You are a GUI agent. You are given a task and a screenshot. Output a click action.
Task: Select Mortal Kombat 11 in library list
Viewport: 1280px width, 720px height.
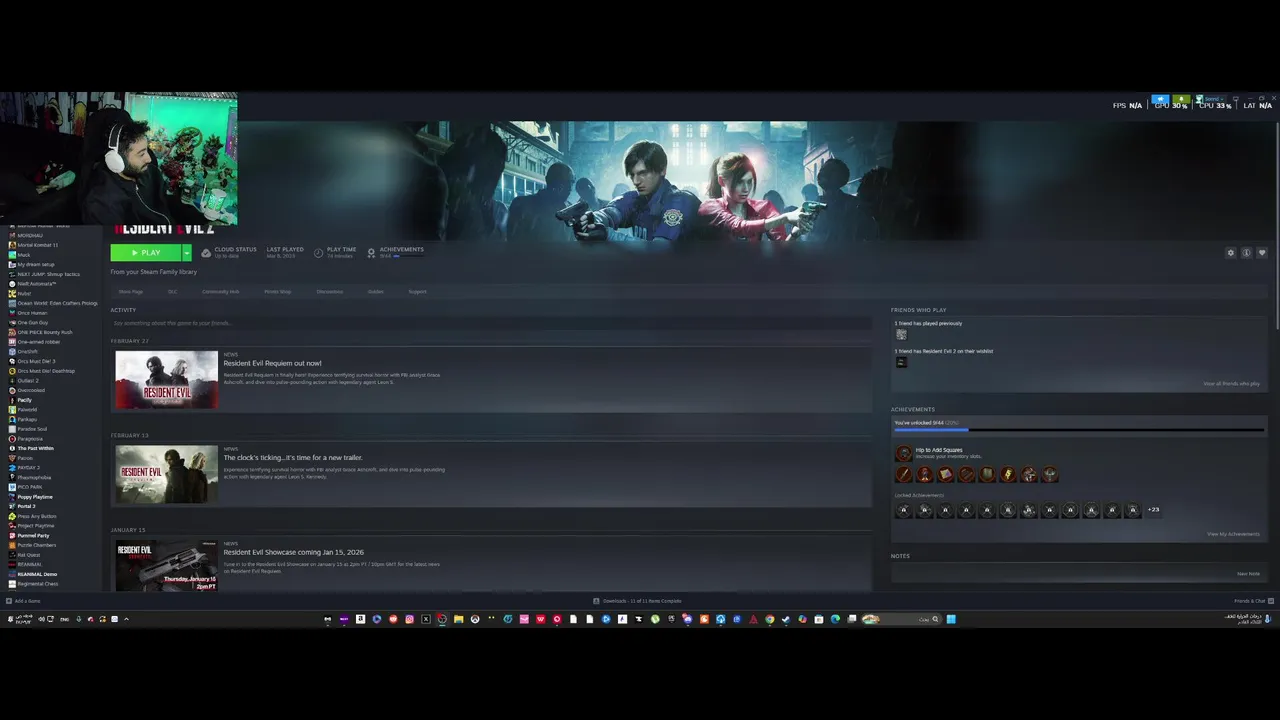point(37,245)
